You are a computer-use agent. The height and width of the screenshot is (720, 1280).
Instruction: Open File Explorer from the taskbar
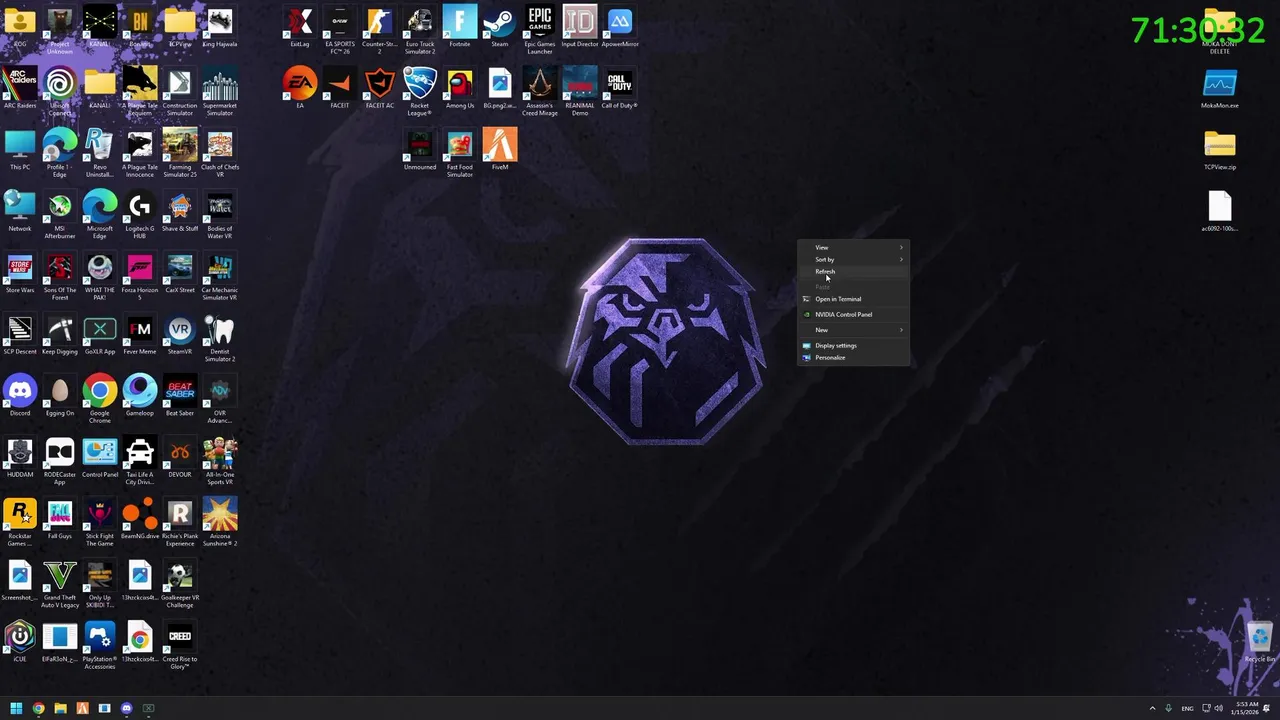60,708
